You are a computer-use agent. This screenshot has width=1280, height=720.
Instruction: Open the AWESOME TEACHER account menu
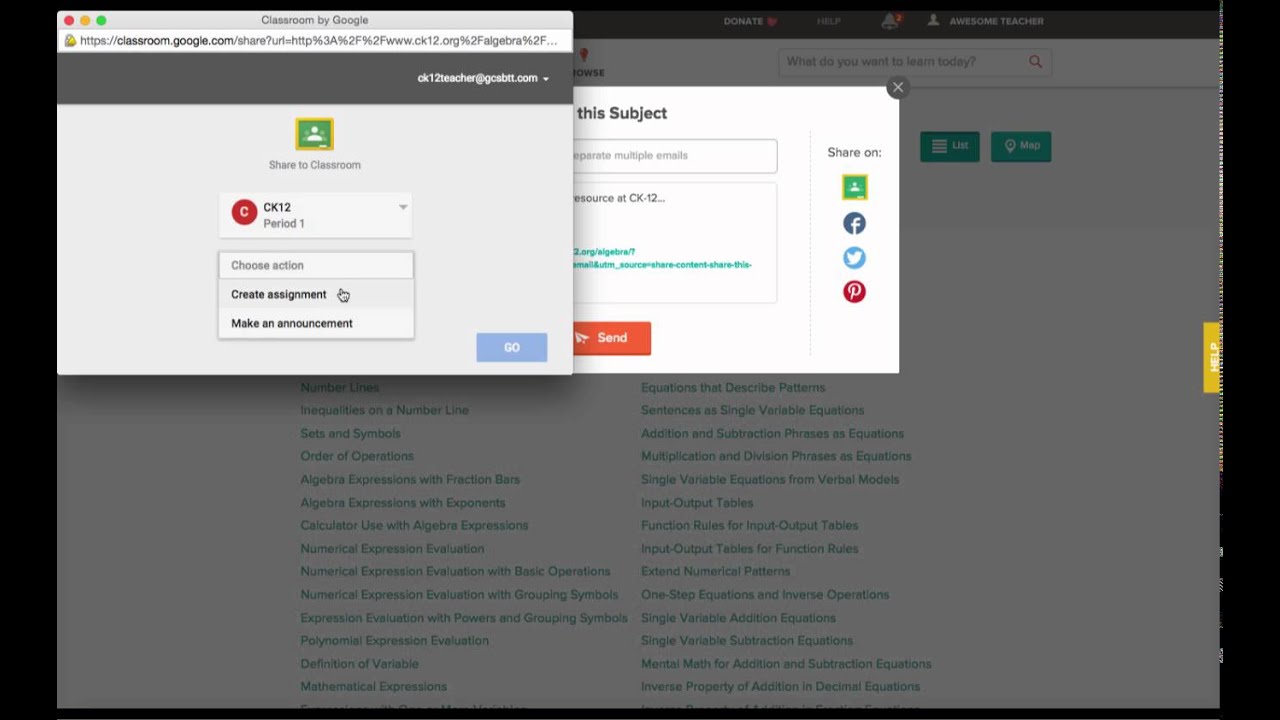[x=985, y=21]
